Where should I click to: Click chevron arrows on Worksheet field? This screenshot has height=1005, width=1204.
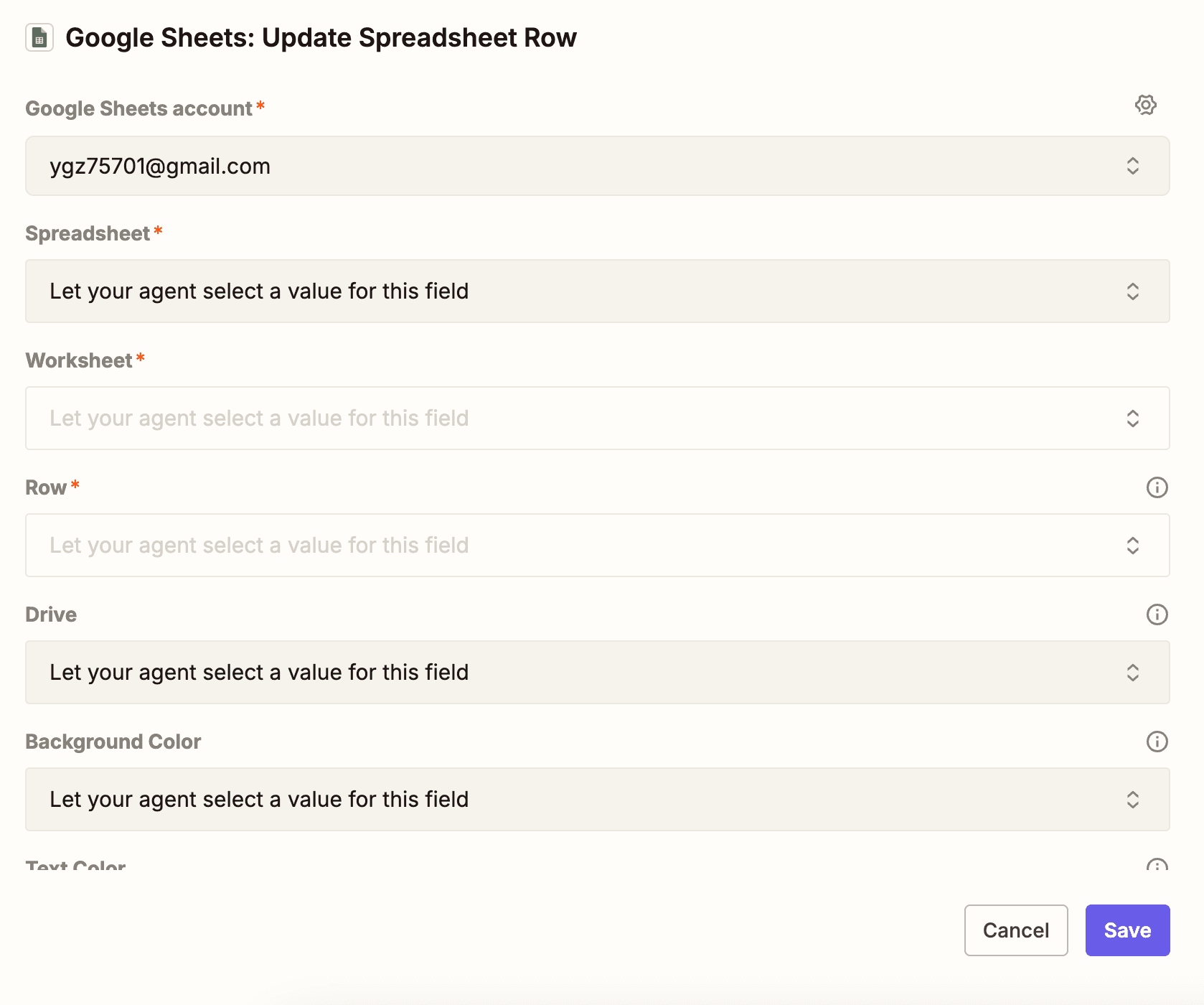pyautogui.click(x=1133, y=419)
